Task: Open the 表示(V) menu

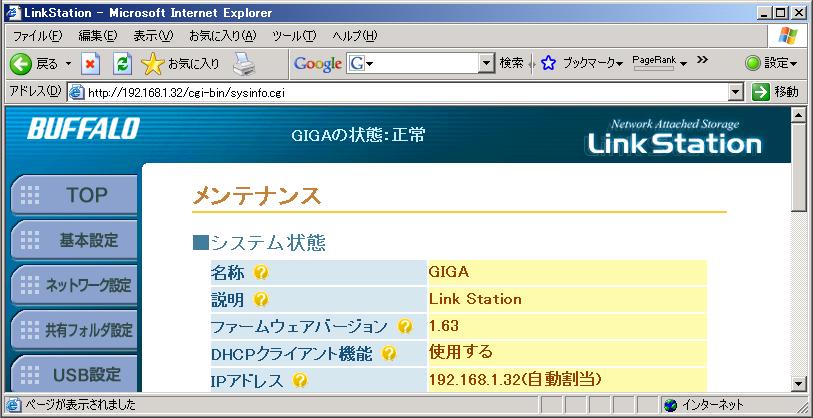Action: (x=153, y=36)
